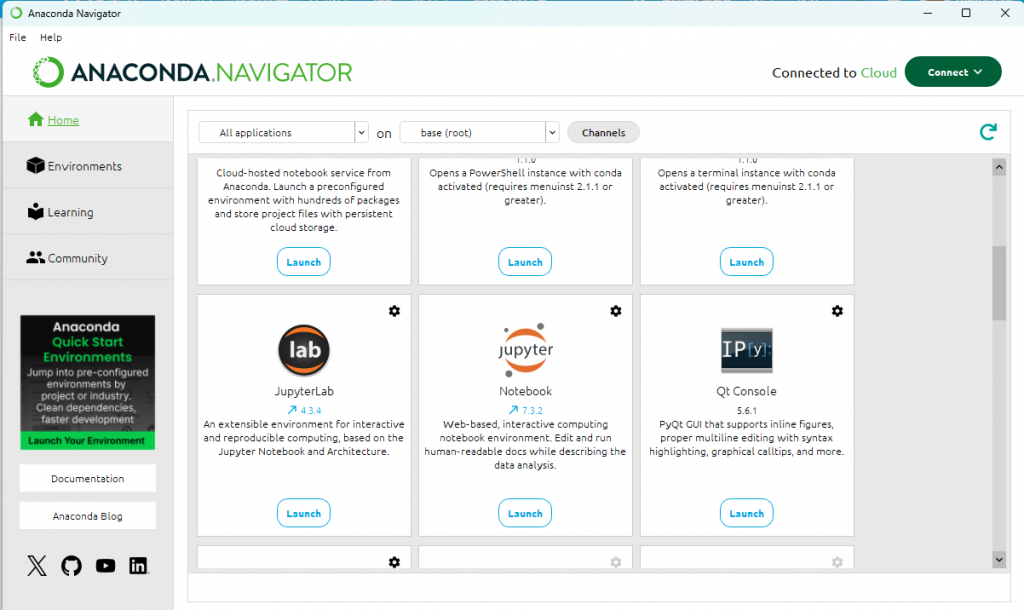Go to the Environments tab
The width and height of the screenshot is (1024, 610).
(88, 166)
